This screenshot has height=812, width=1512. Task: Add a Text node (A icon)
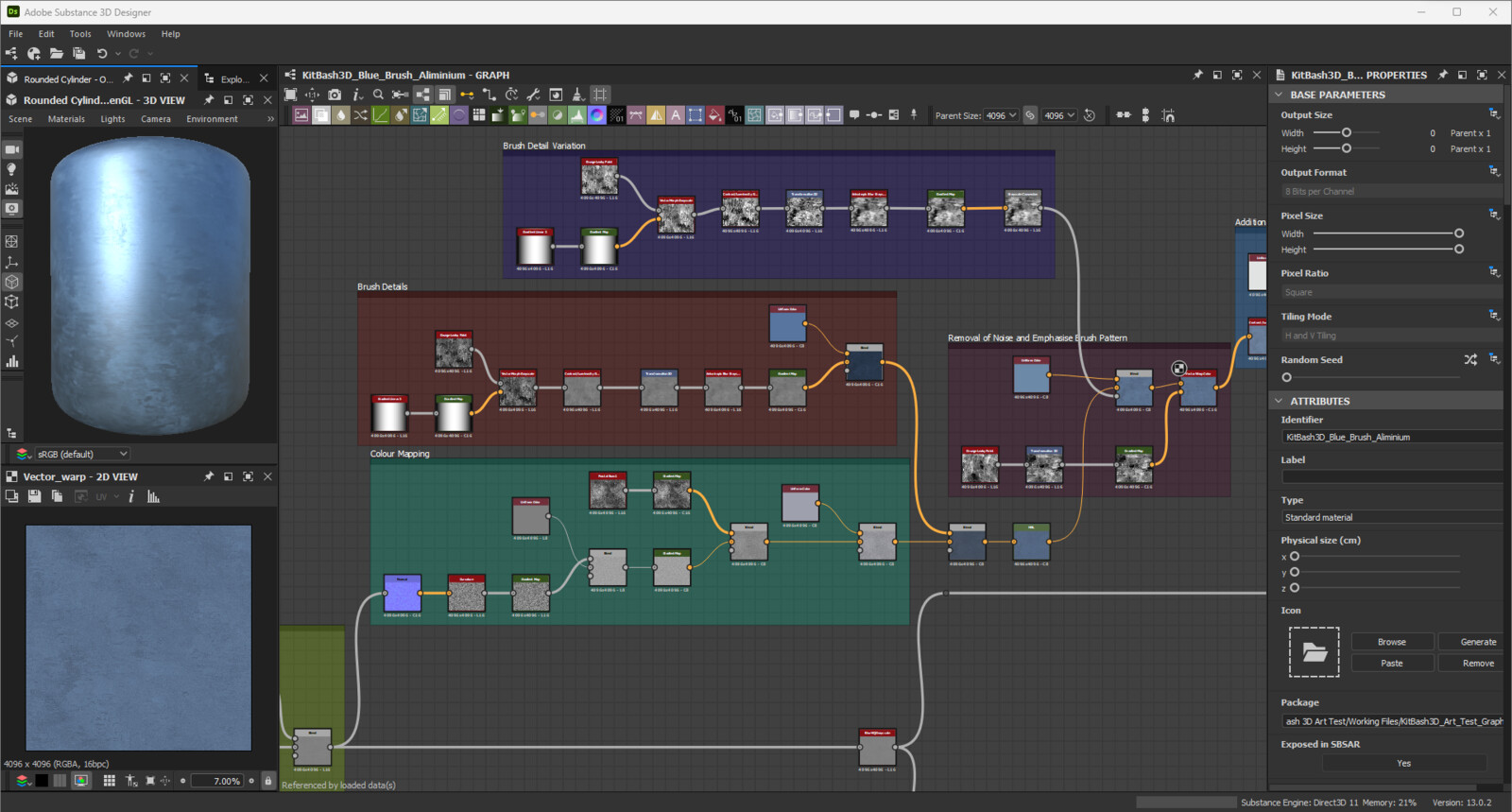(676, 115)
